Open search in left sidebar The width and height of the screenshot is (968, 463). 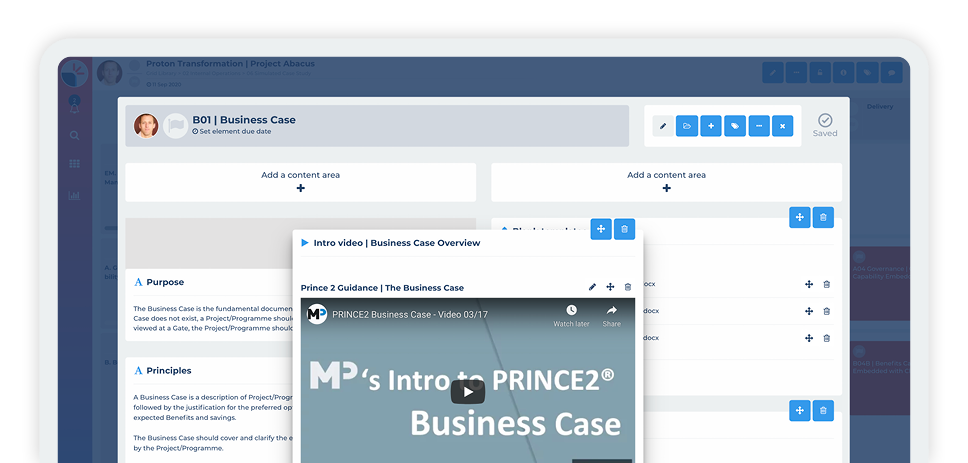tap(74, 135)
